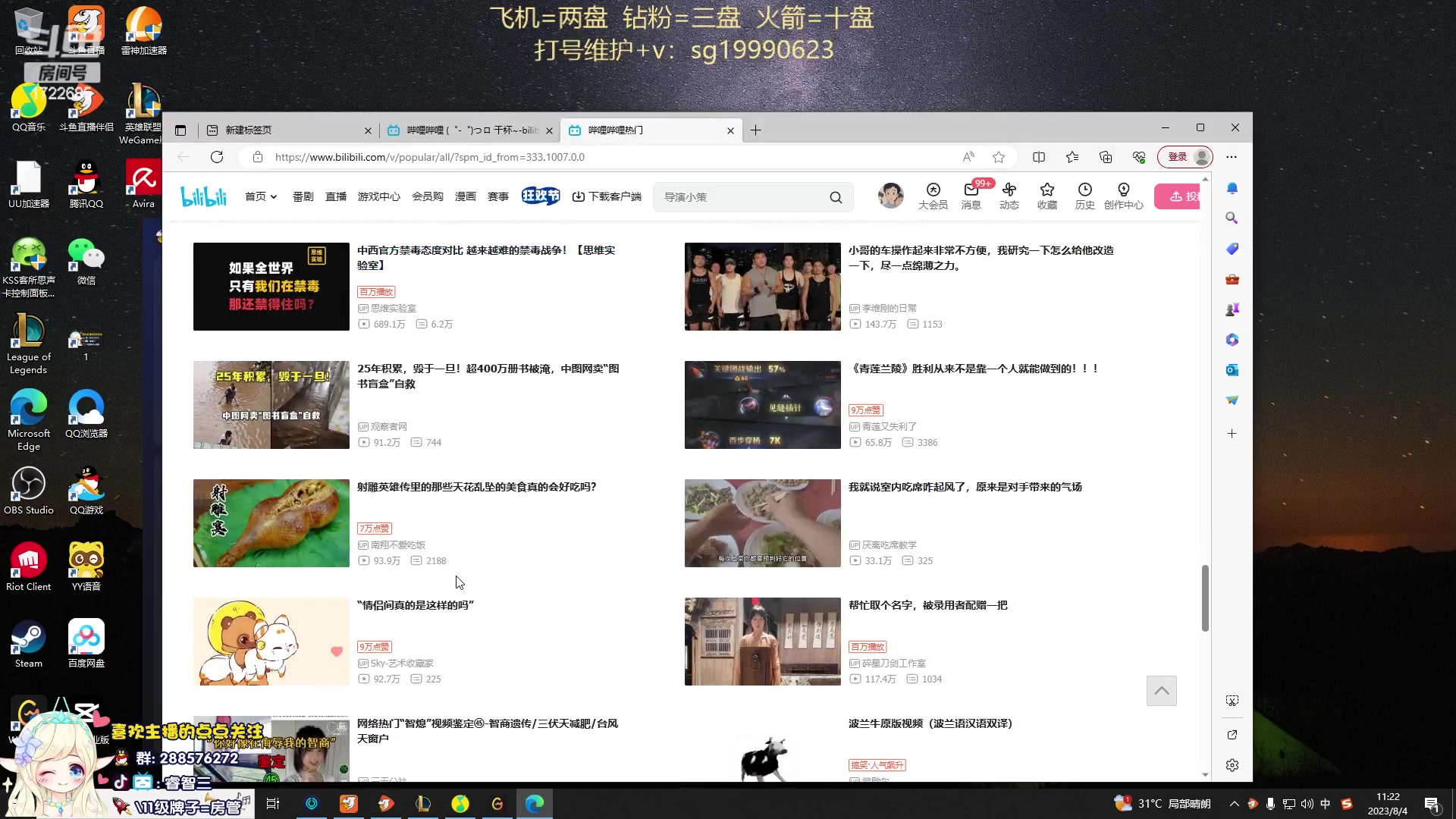This screenshot has width=1456, height=819.
Task: Add a sidebar app with plus icon
Action: (x=1232, y=434)
